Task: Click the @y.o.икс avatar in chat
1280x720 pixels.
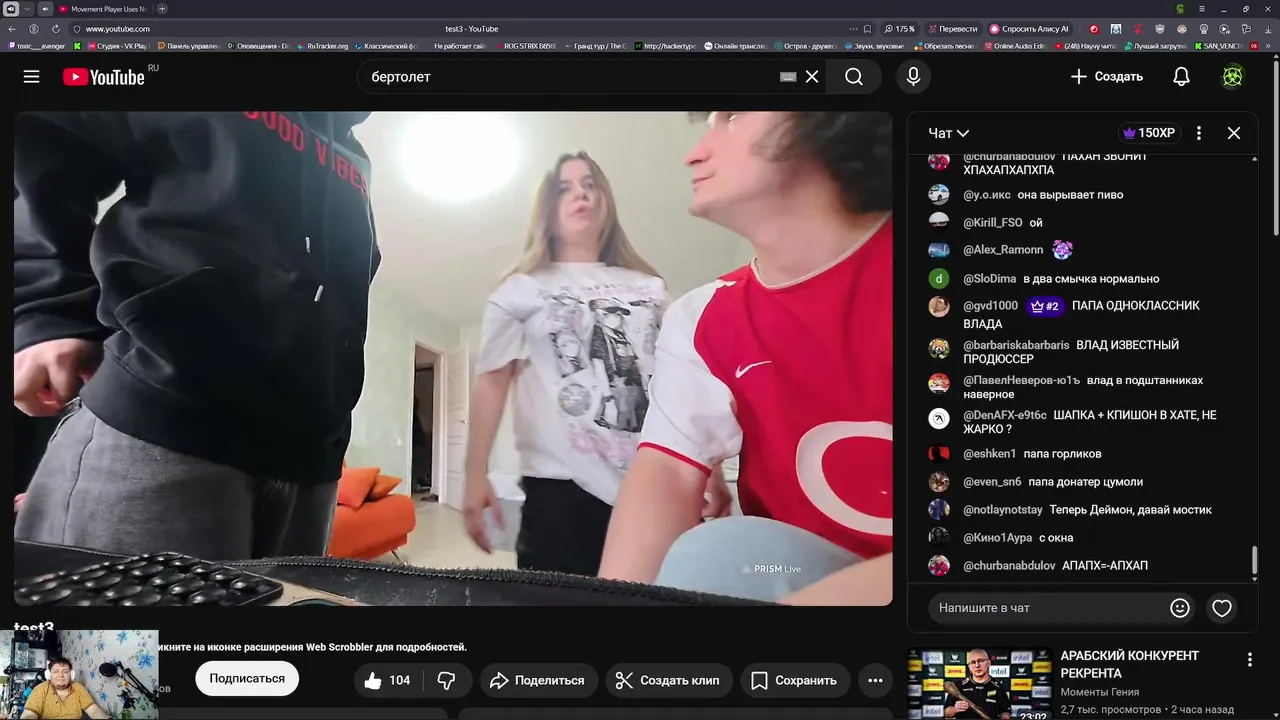Action: point(938,194)
